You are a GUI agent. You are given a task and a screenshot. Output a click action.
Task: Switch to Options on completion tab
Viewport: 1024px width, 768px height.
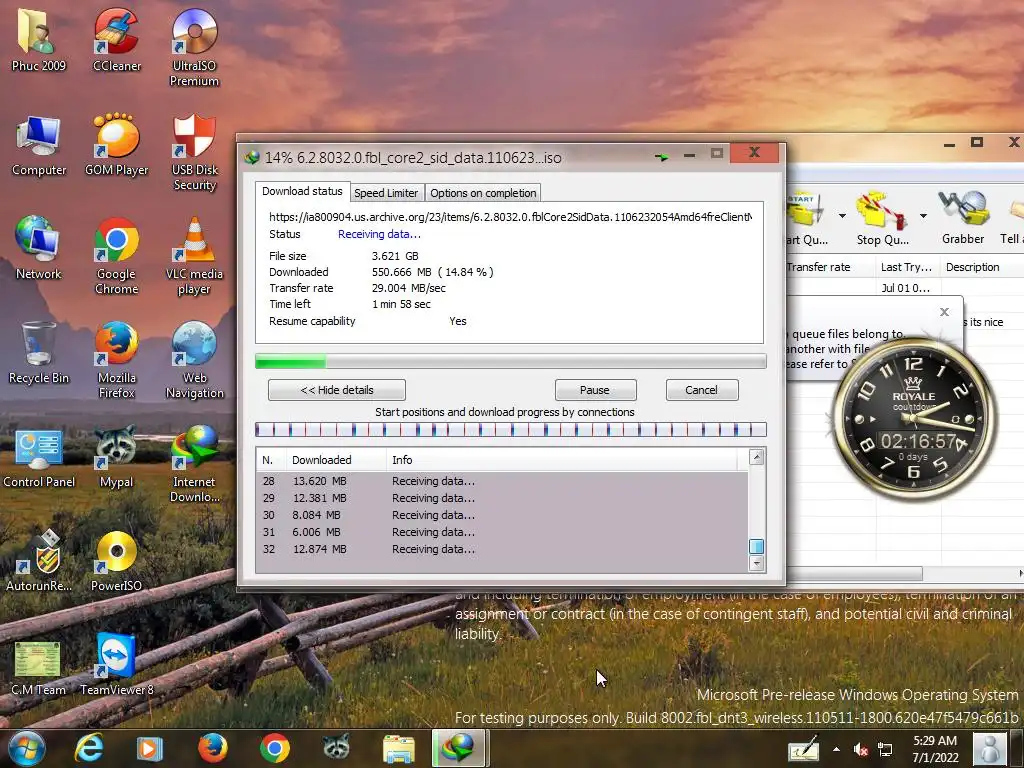point(483,193)
